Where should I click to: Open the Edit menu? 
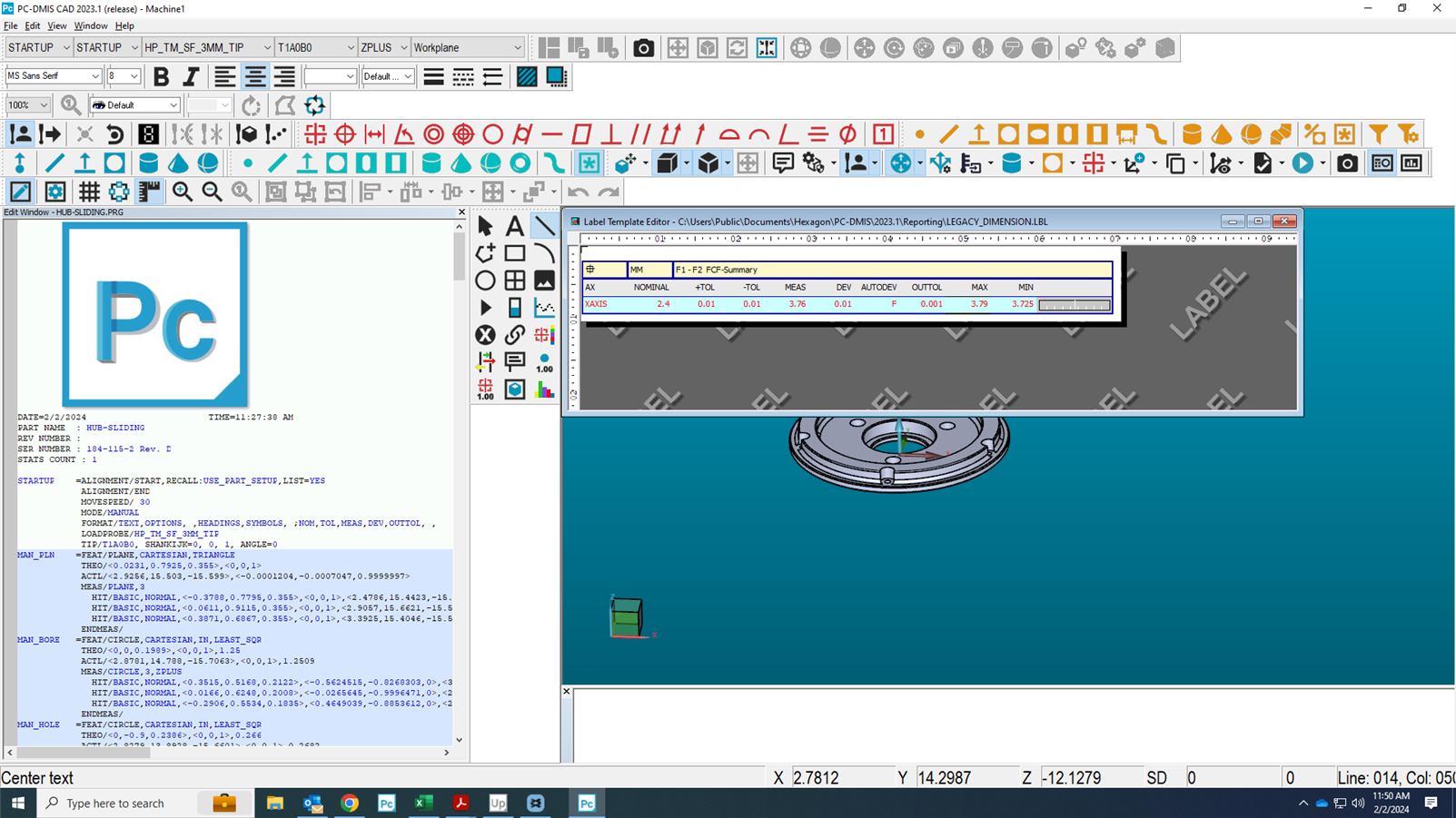(x=33, y=25)
